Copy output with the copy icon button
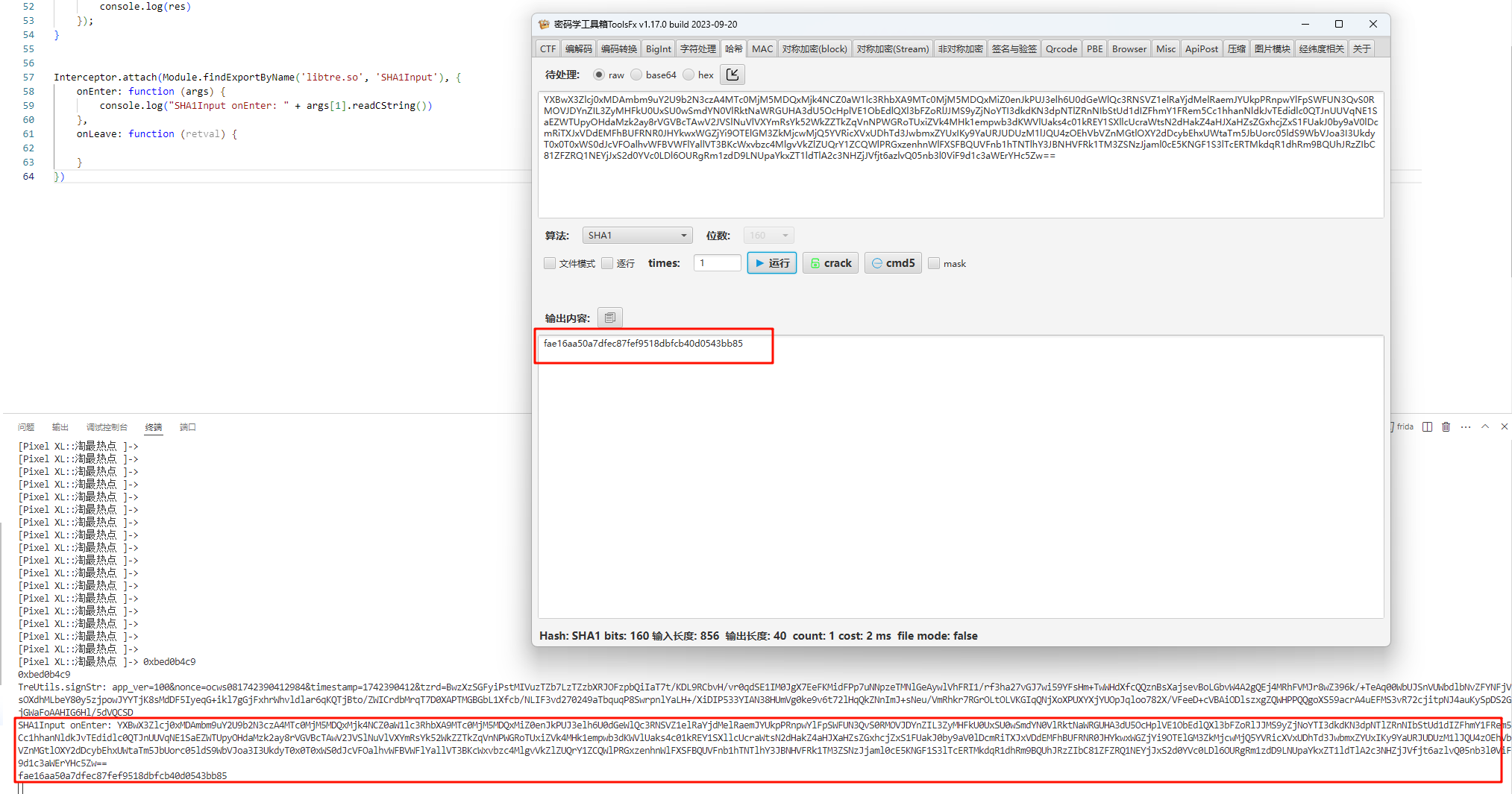The height and width of the screenshot is (794, 1512). pyautogui.click(x=609, y=318)
